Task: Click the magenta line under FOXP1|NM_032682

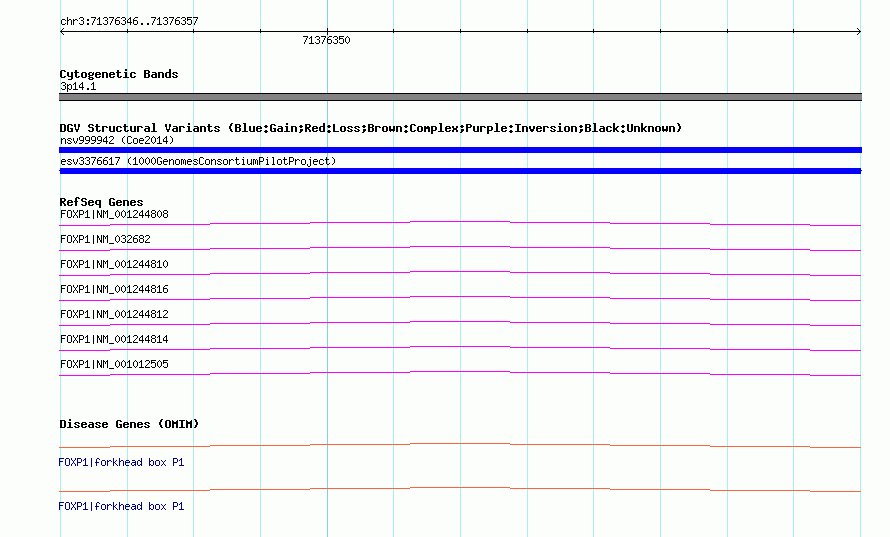Action: tap(460, 248)
